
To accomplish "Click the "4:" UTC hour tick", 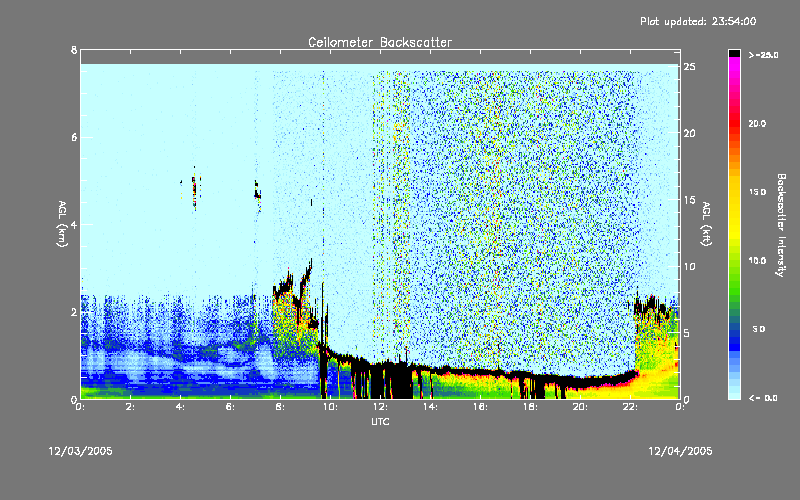I will 181,407.
